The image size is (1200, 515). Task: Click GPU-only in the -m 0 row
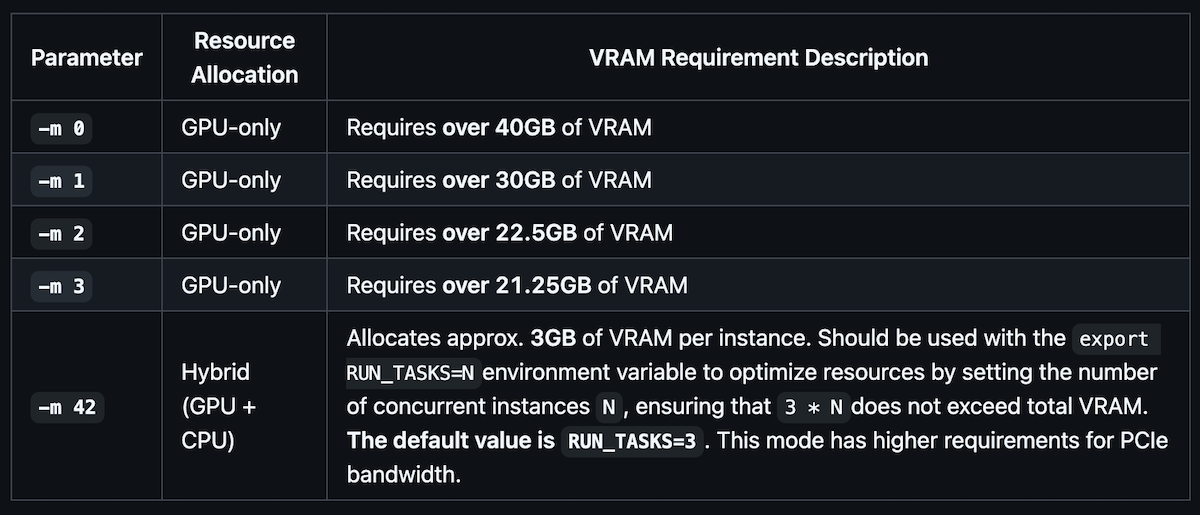[x=231, y=128]
